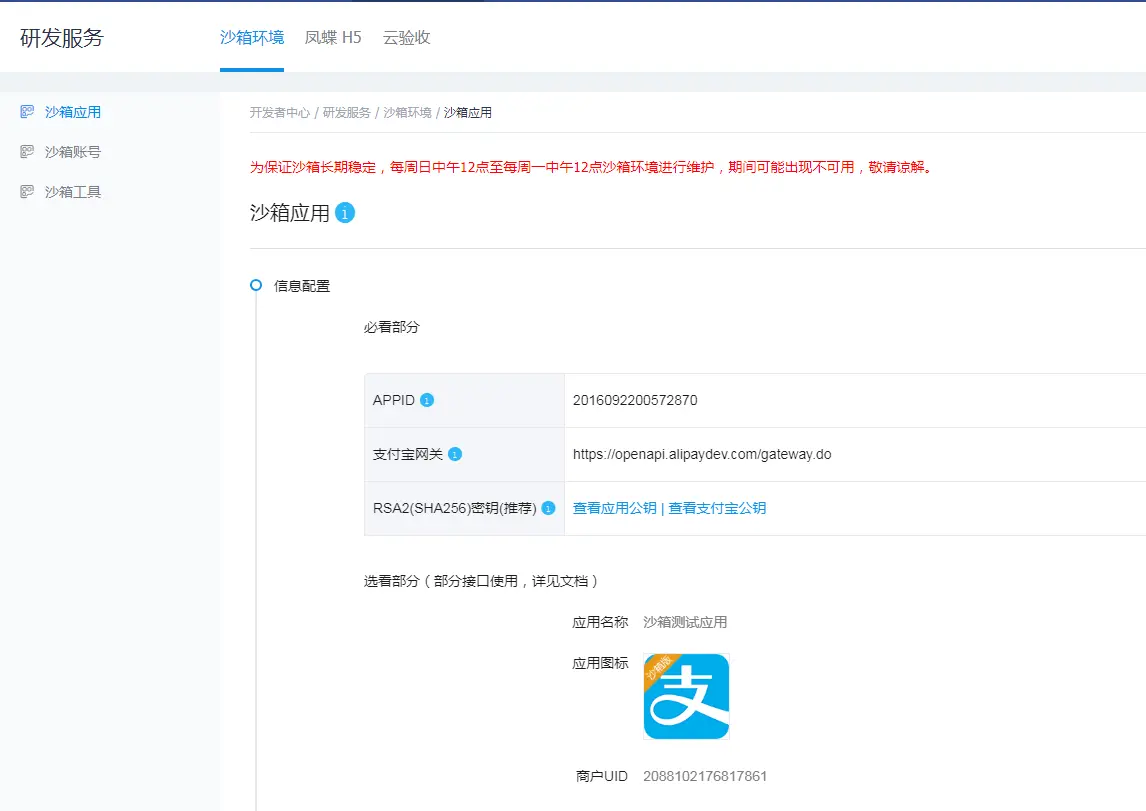Click the 研发服务 page title

[62, 38]
